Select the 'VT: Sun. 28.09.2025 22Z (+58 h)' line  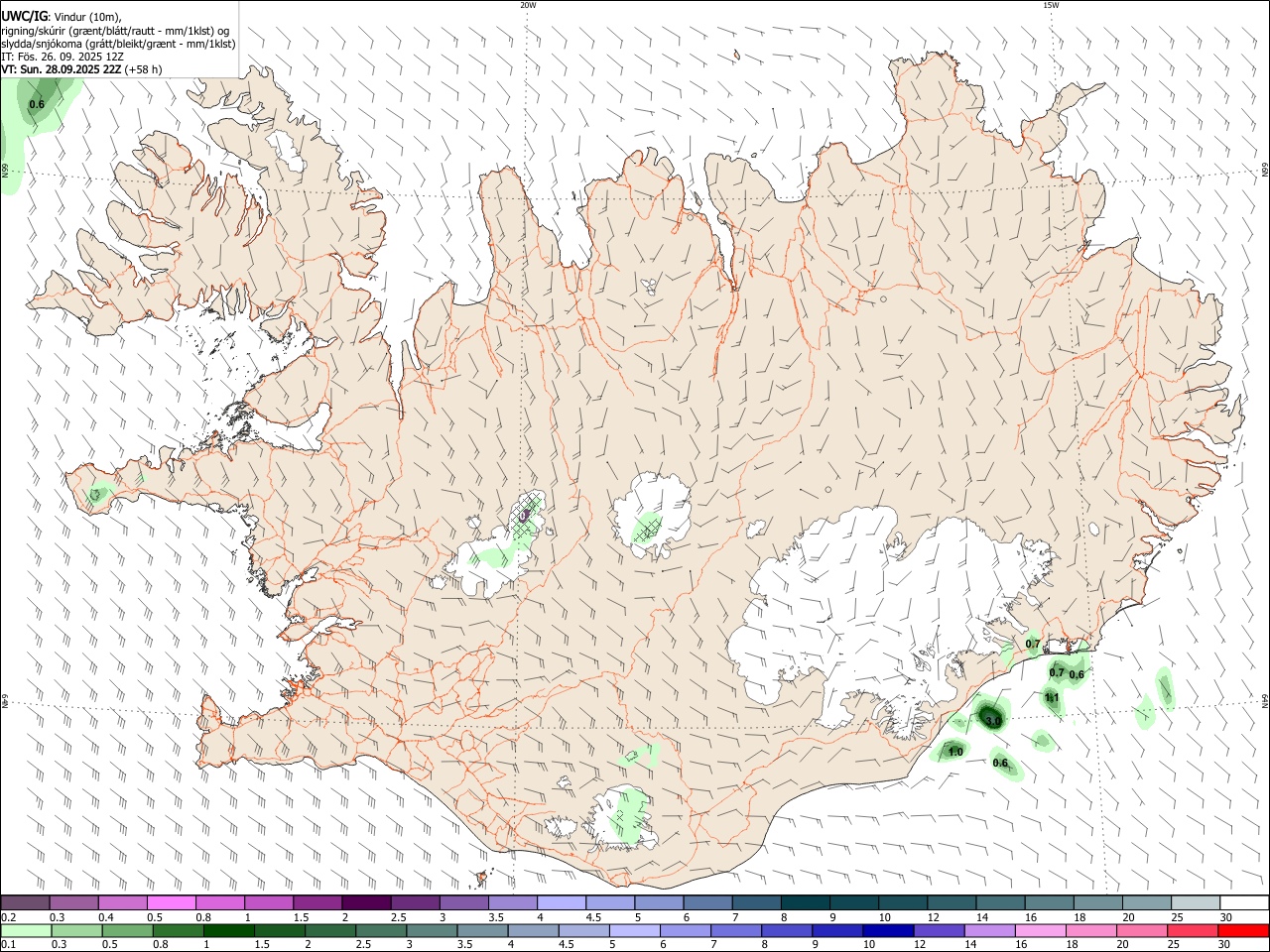(81, 69)
